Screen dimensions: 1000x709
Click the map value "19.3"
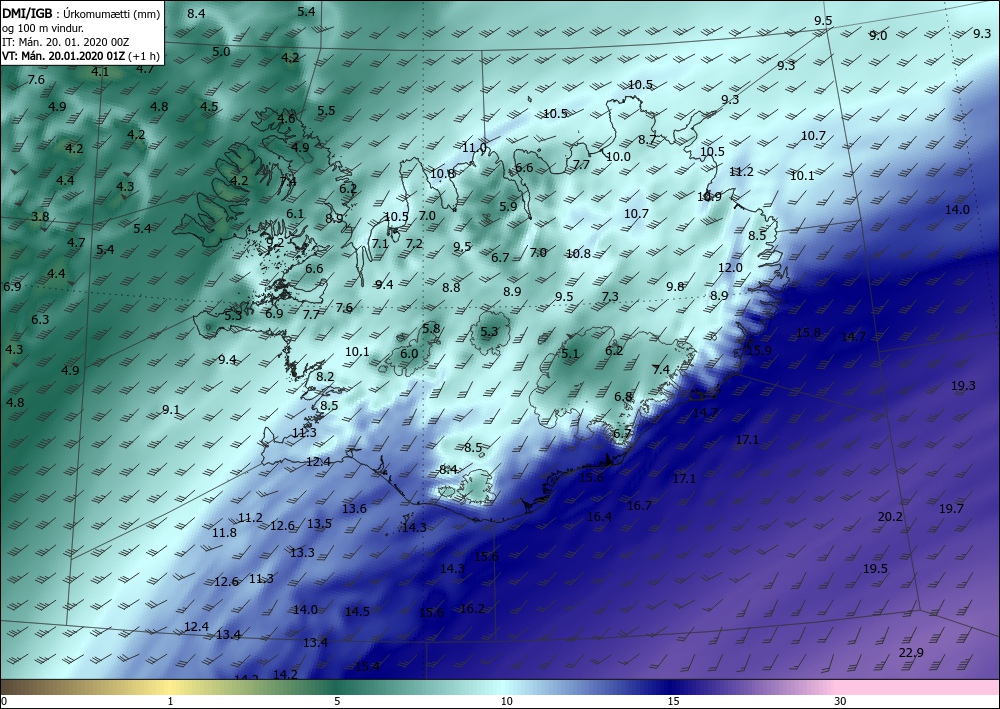click(x=963, y=385)
